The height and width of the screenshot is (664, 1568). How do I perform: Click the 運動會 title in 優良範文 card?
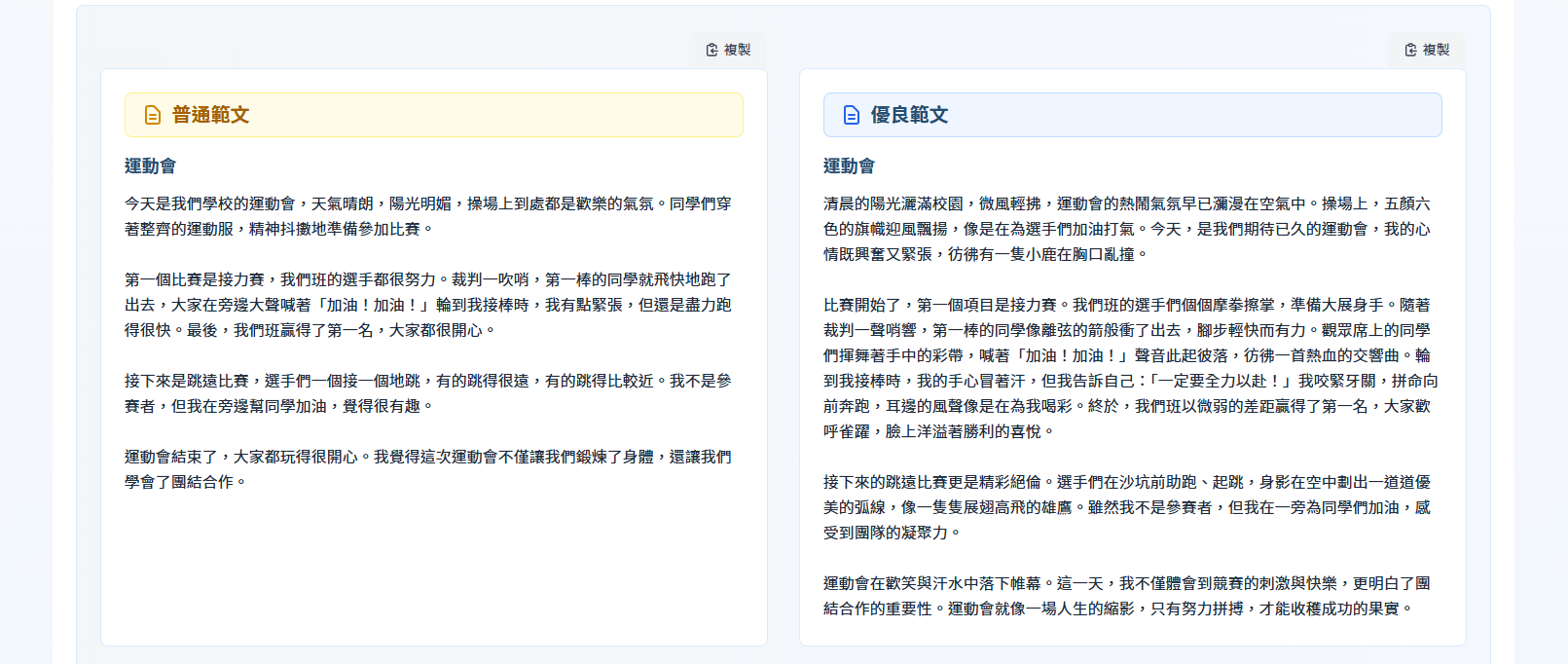(x=849, y=166)
